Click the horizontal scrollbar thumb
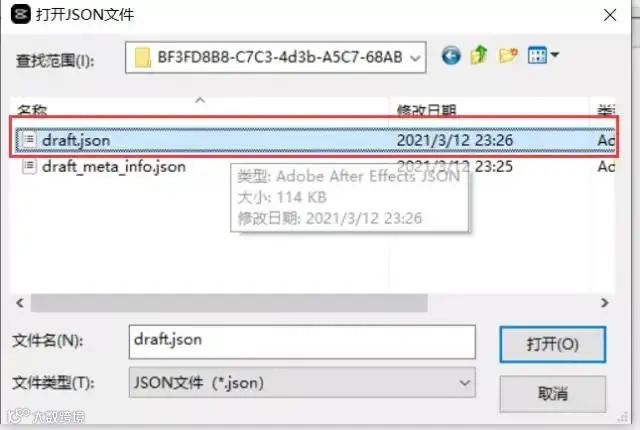 pos(229,303)
